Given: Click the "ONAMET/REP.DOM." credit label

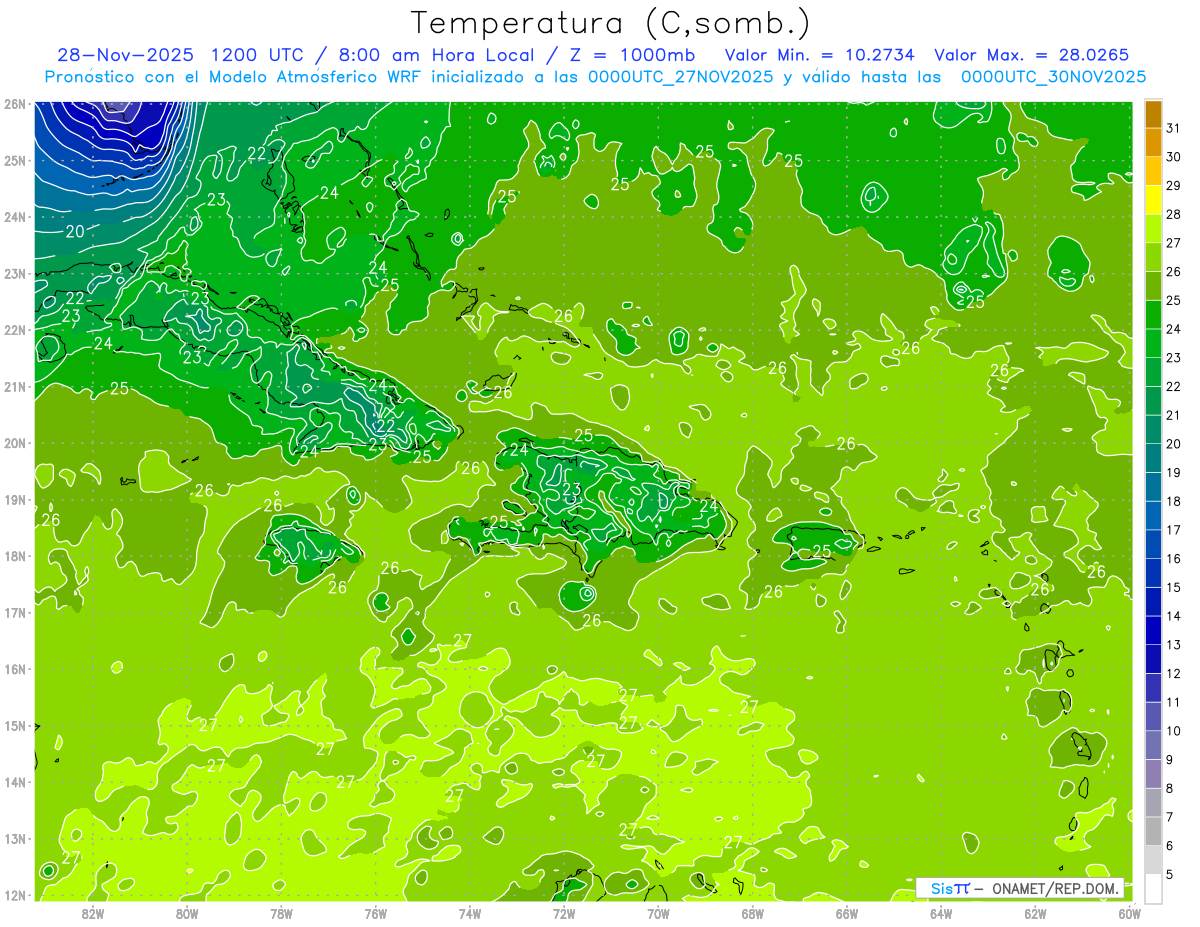Looking at the screenshot, I should pos(1055,887).
